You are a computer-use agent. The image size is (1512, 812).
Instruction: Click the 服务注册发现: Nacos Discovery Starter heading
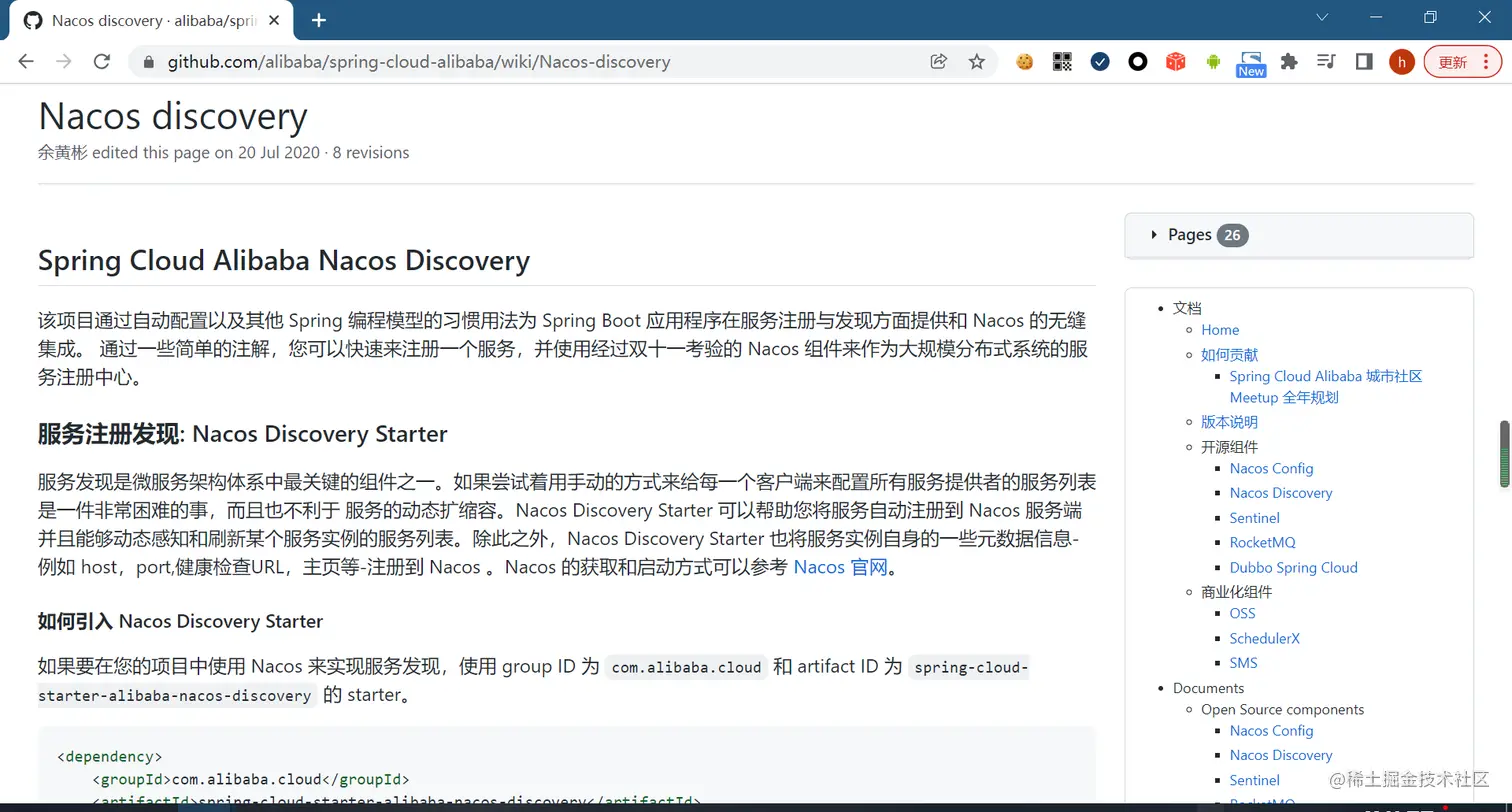click(x=242, y=434)
